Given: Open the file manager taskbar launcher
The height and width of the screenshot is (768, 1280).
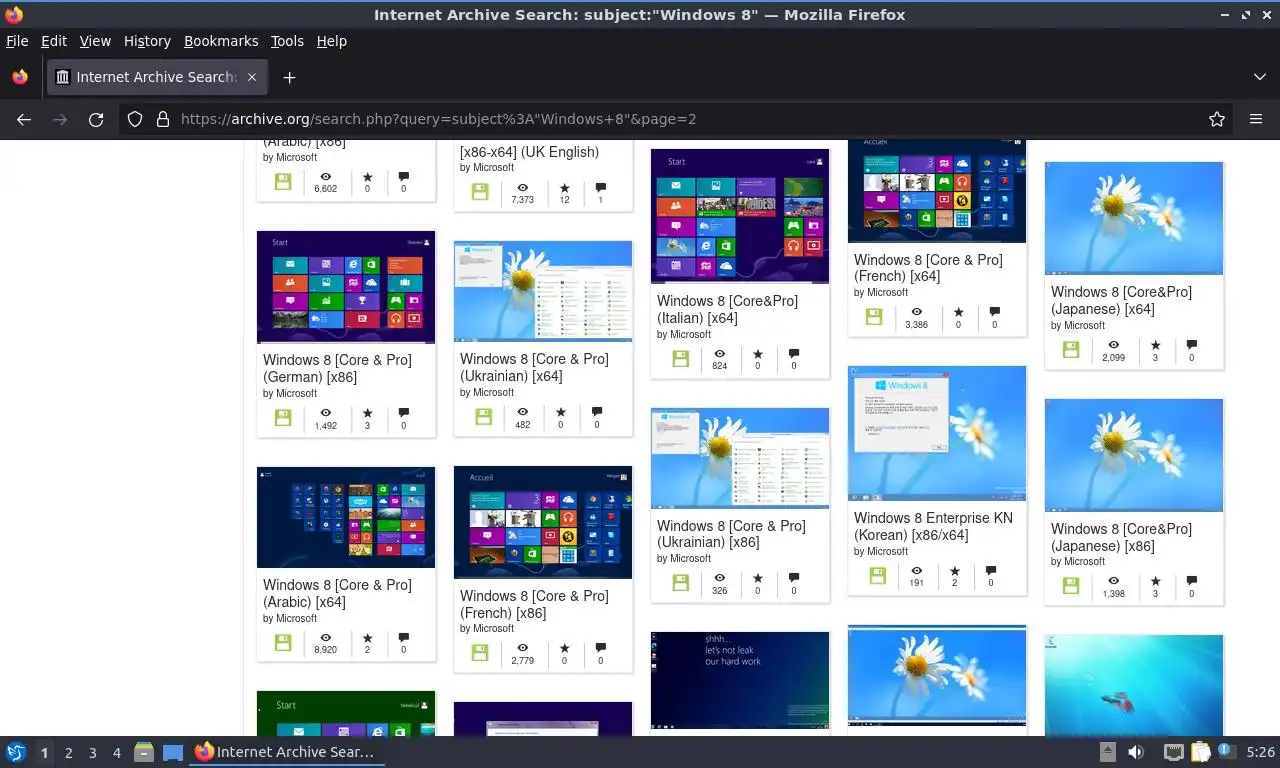Looking at the screenshot, I should coord(143,752).
